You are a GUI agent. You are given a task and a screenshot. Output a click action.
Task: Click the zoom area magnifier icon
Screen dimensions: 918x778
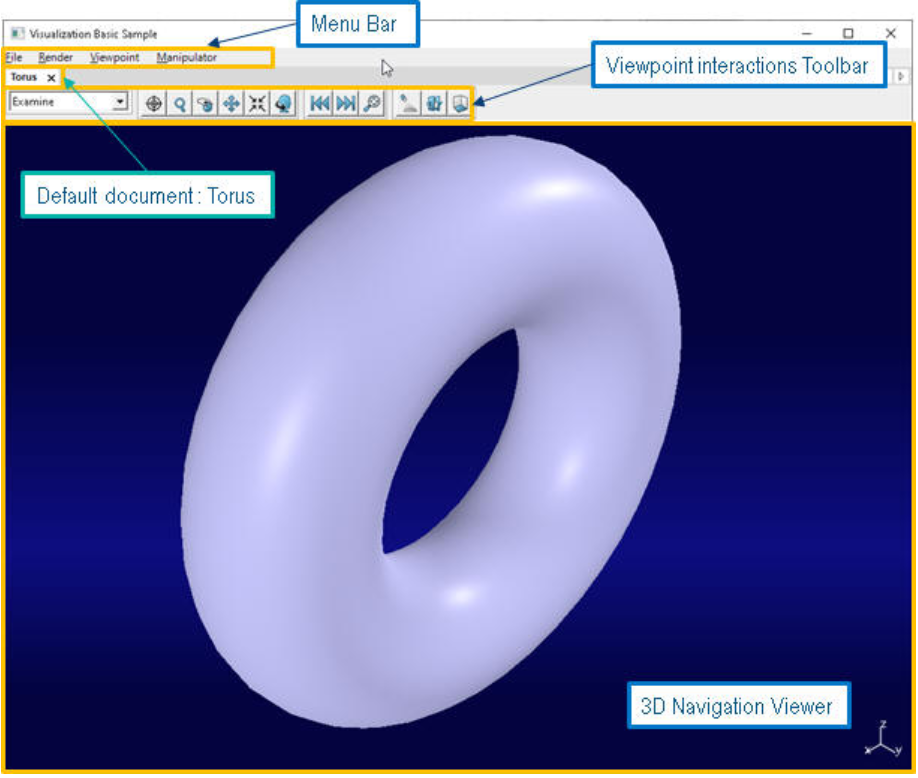click(372, 104)
